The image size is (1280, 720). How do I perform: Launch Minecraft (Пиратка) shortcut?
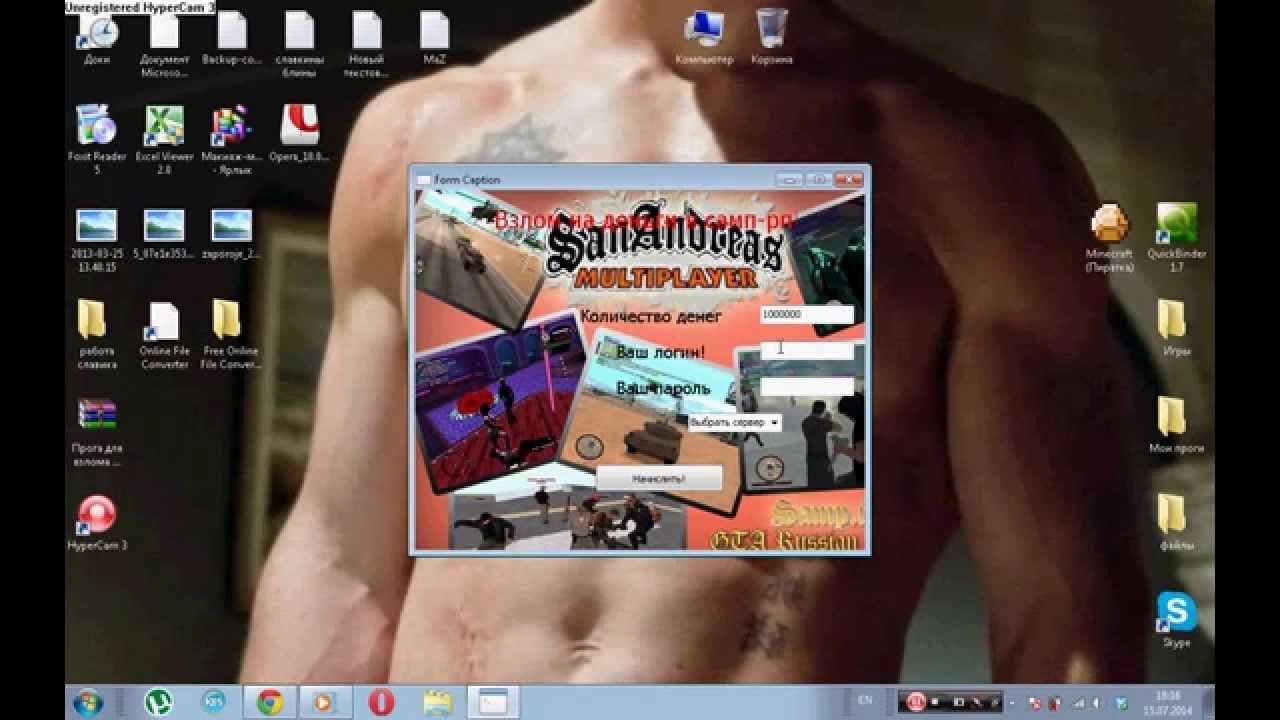[x=1110, y=238]
